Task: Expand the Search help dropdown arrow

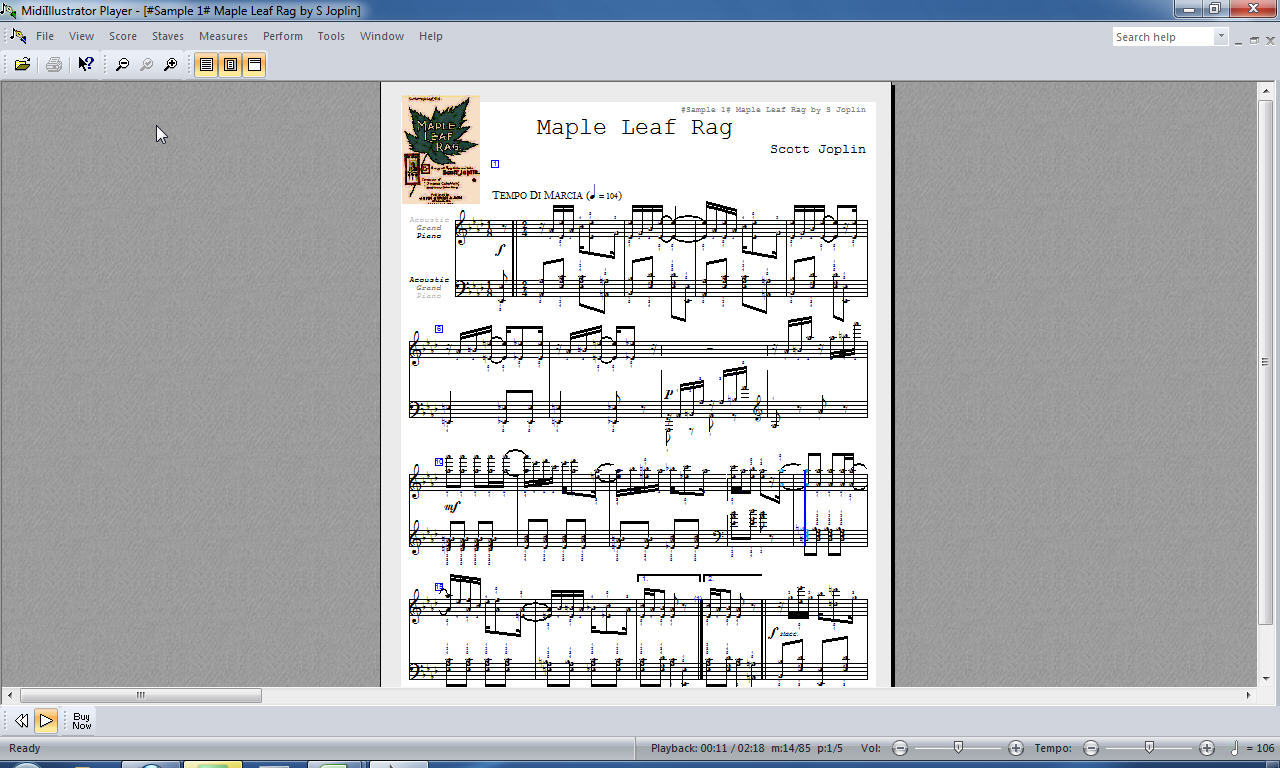Action: pos(1220,37)
